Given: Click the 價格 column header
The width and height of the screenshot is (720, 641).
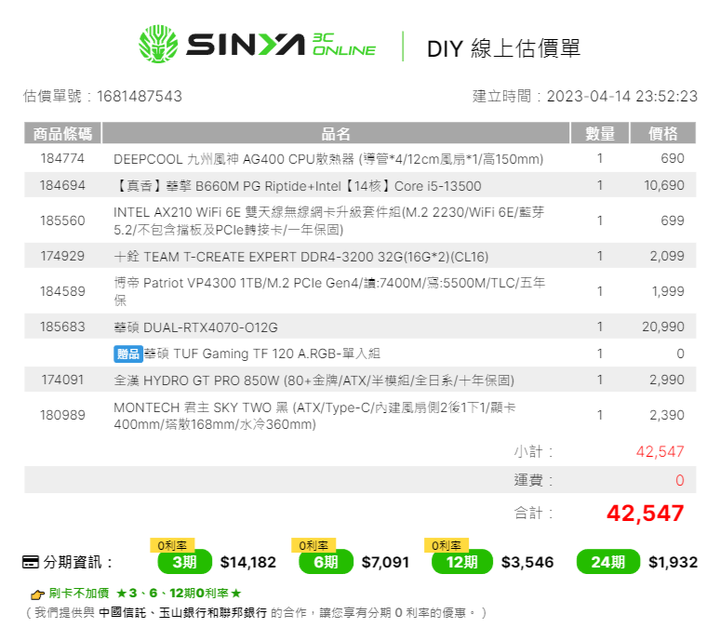Looking at the screenshot, I should click(x=663, y=134).
